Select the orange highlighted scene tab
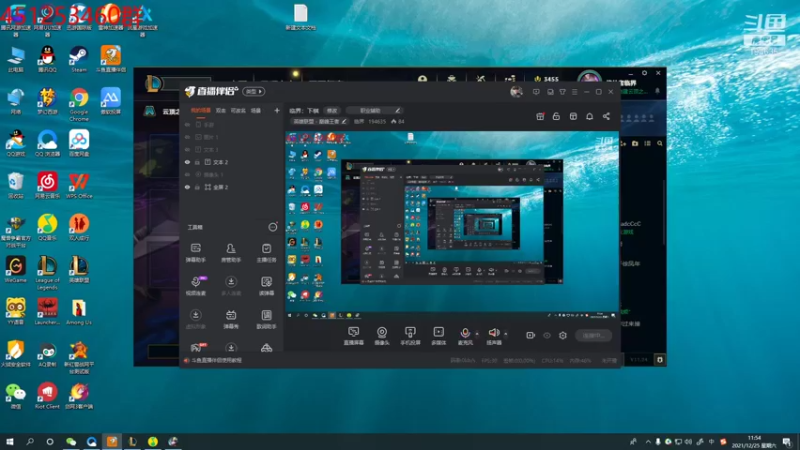 tap(201, 111)
